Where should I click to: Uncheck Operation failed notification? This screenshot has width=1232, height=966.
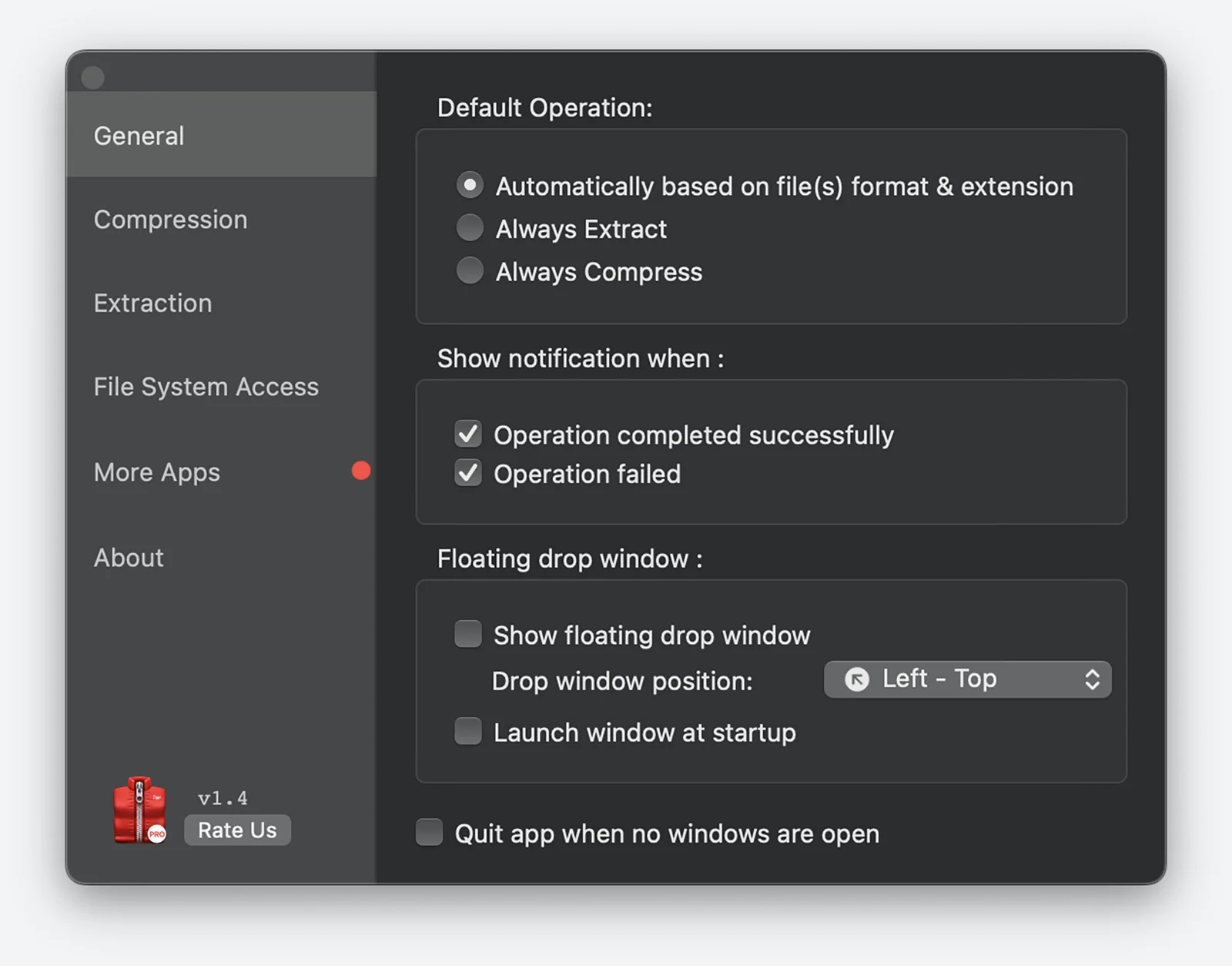click(x=468, y=473)
